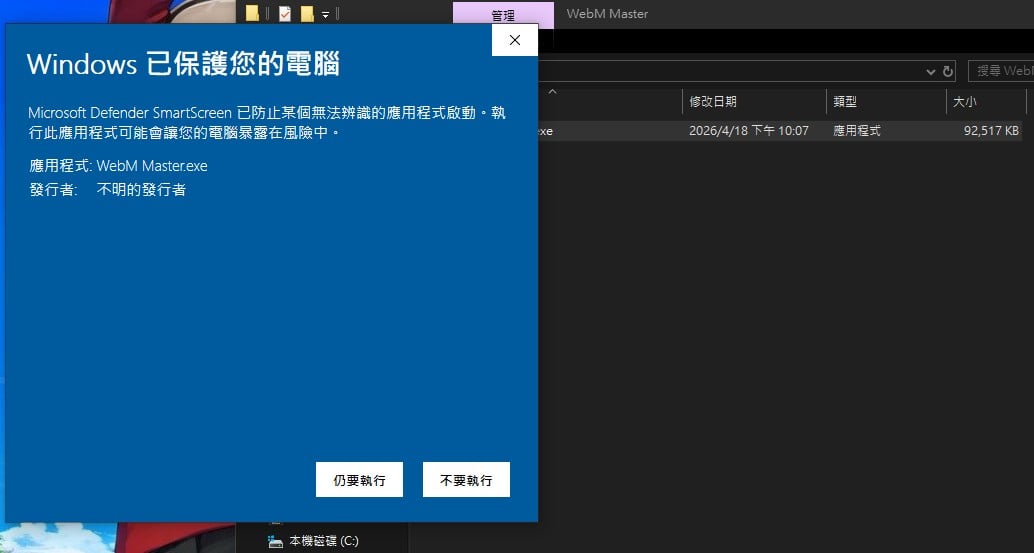Click 仍要執行 to run the app anyway
This screenshot has width=1034, height=553.
[359, 480]
